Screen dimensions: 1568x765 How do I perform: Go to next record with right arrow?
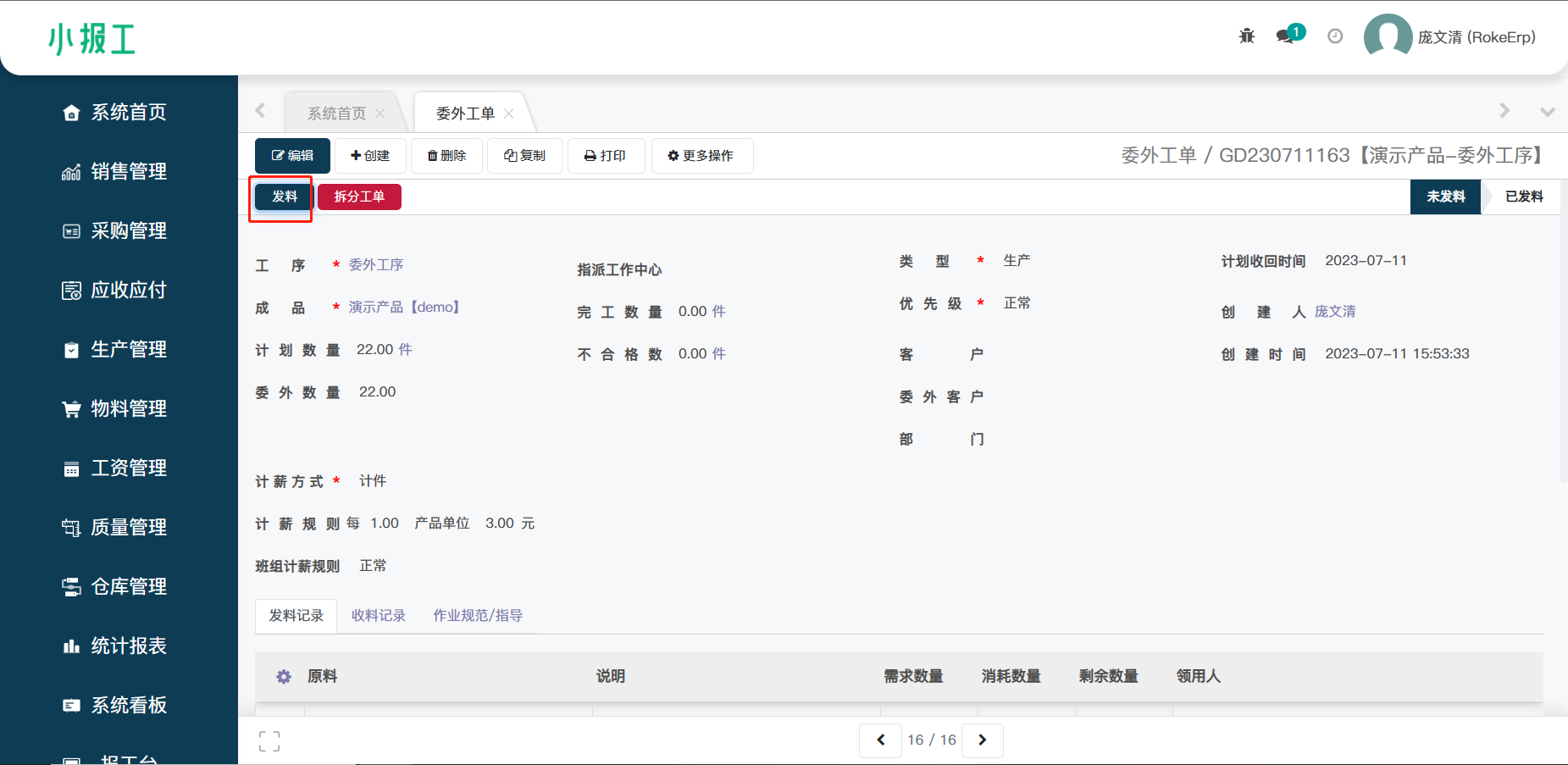[x=983, y=740]
